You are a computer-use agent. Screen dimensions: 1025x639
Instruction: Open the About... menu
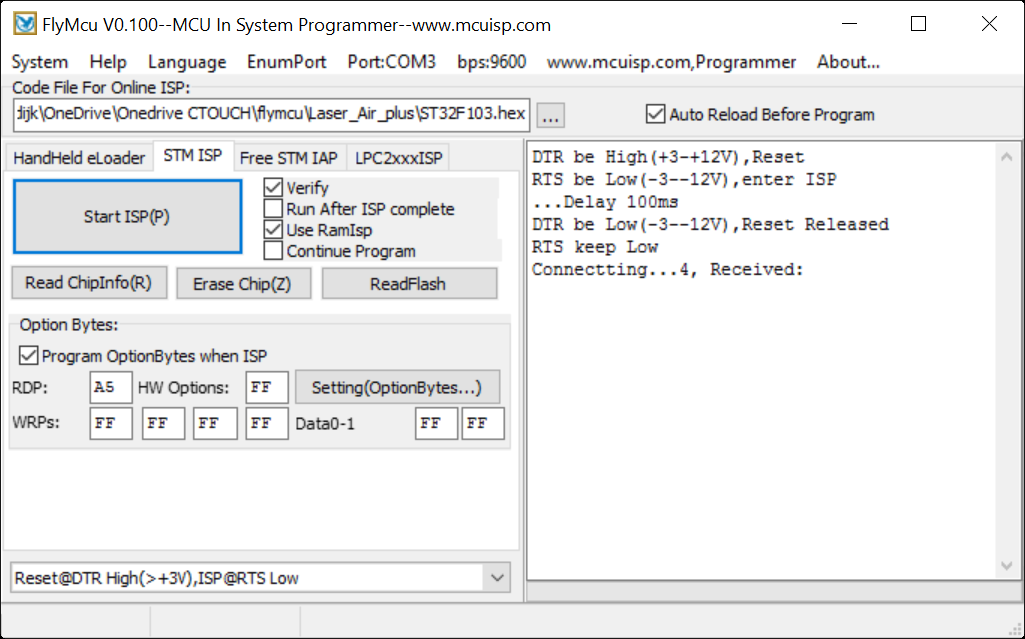pyautogui.click(x=846, y=61)
